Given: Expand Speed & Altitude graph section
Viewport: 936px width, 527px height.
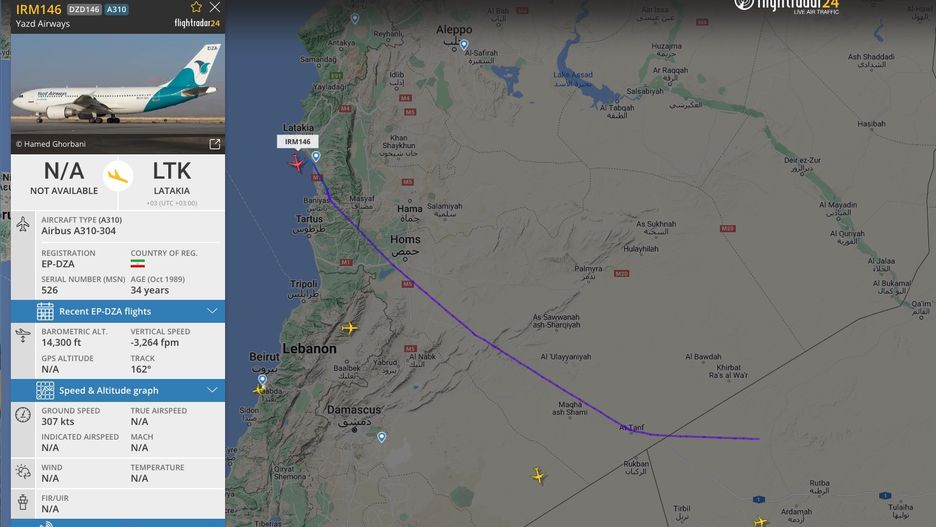Looking at the screenshot, I should point(118,390).
